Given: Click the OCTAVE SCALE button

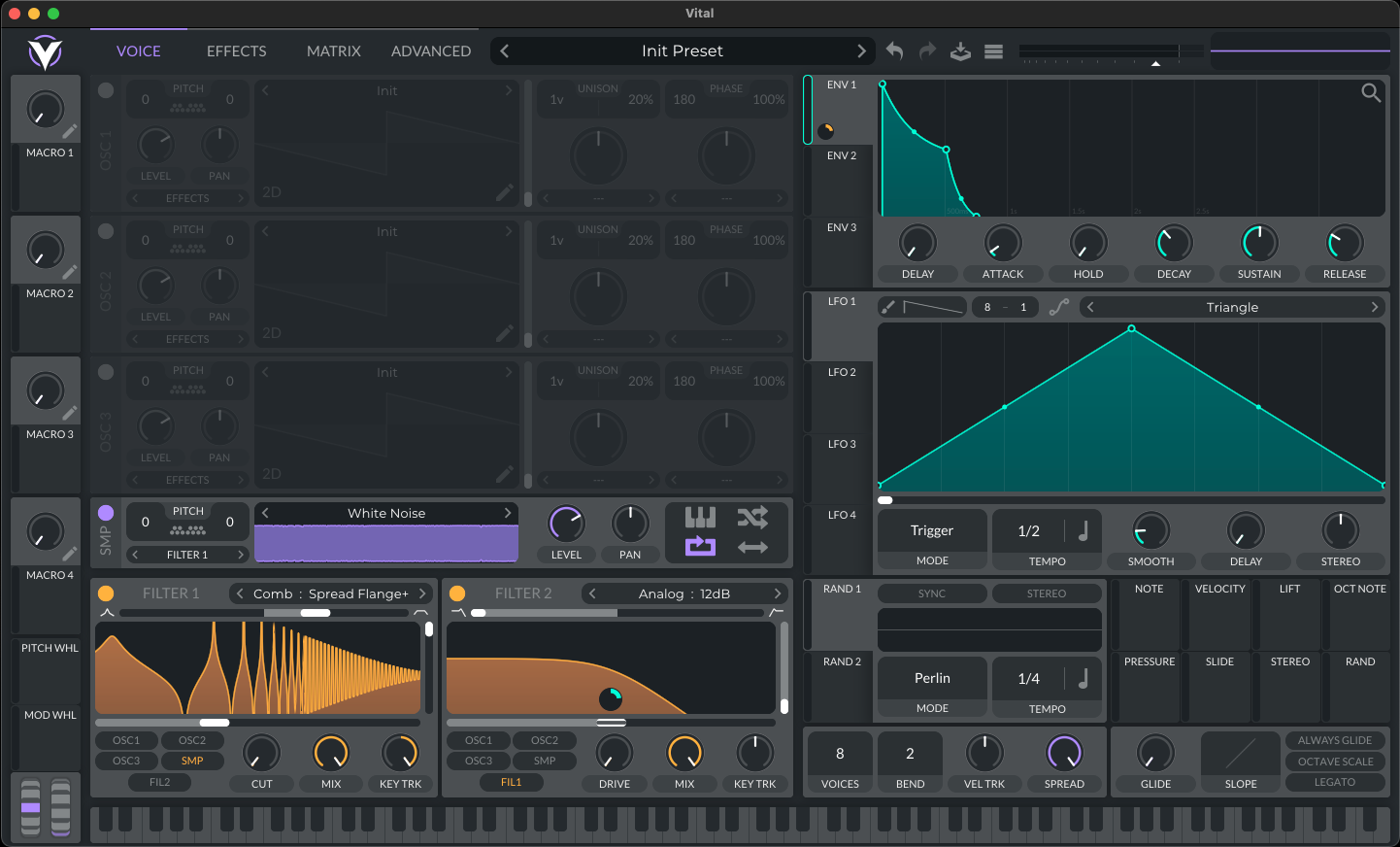Looking at the screenshot, I should (1335, 762).
